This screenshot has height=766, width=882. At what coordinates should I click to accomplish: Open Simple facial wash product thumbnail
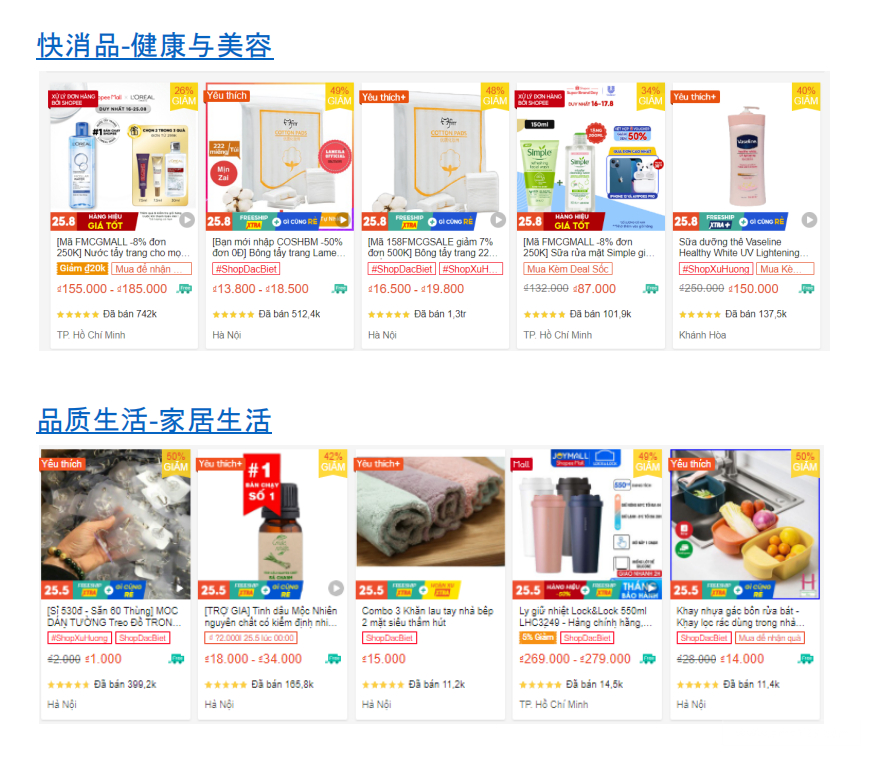tap(590, 157)
